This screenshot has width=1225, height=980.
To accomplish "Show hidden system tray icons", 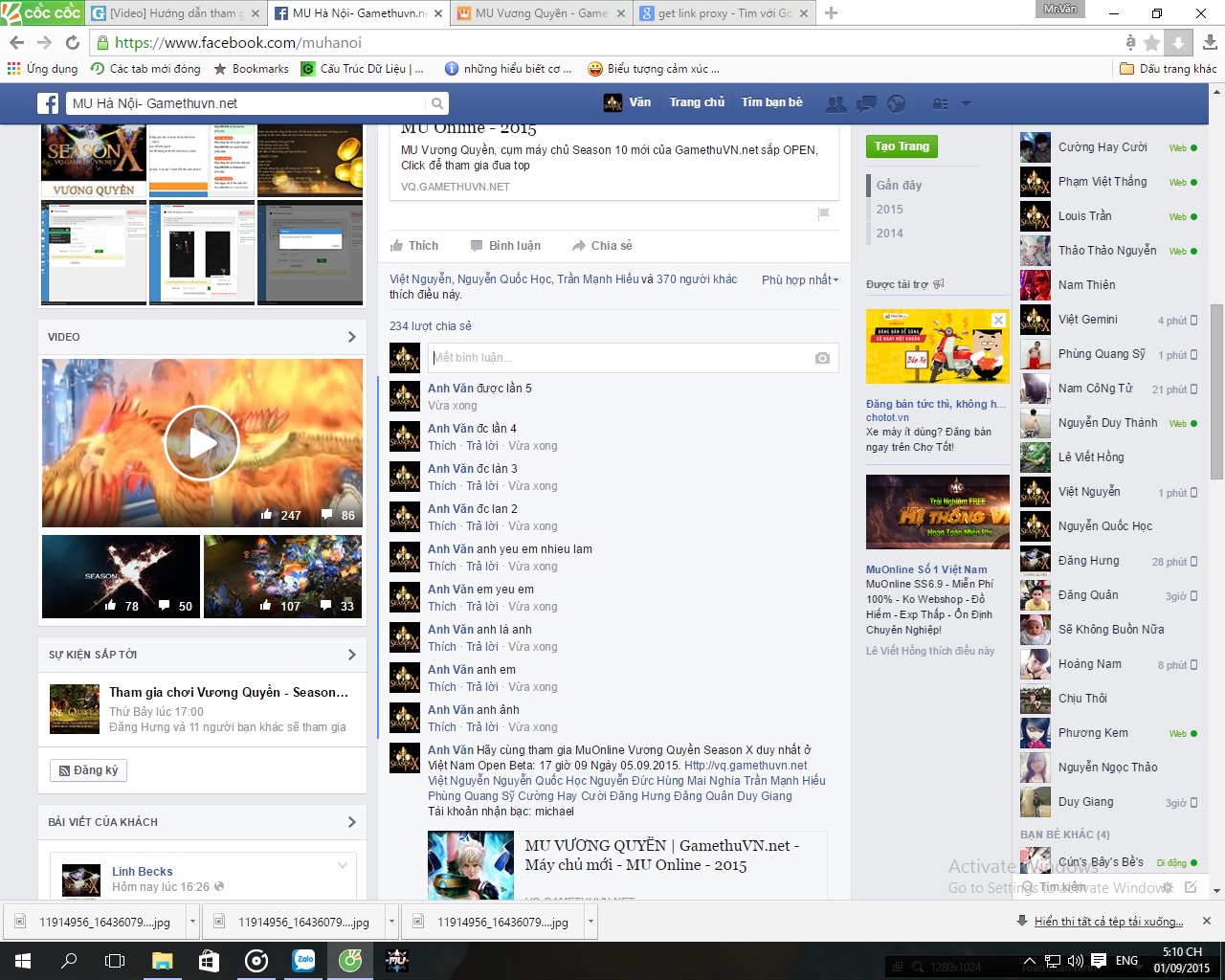I will pyautogui.click(x=1030, y=961).
